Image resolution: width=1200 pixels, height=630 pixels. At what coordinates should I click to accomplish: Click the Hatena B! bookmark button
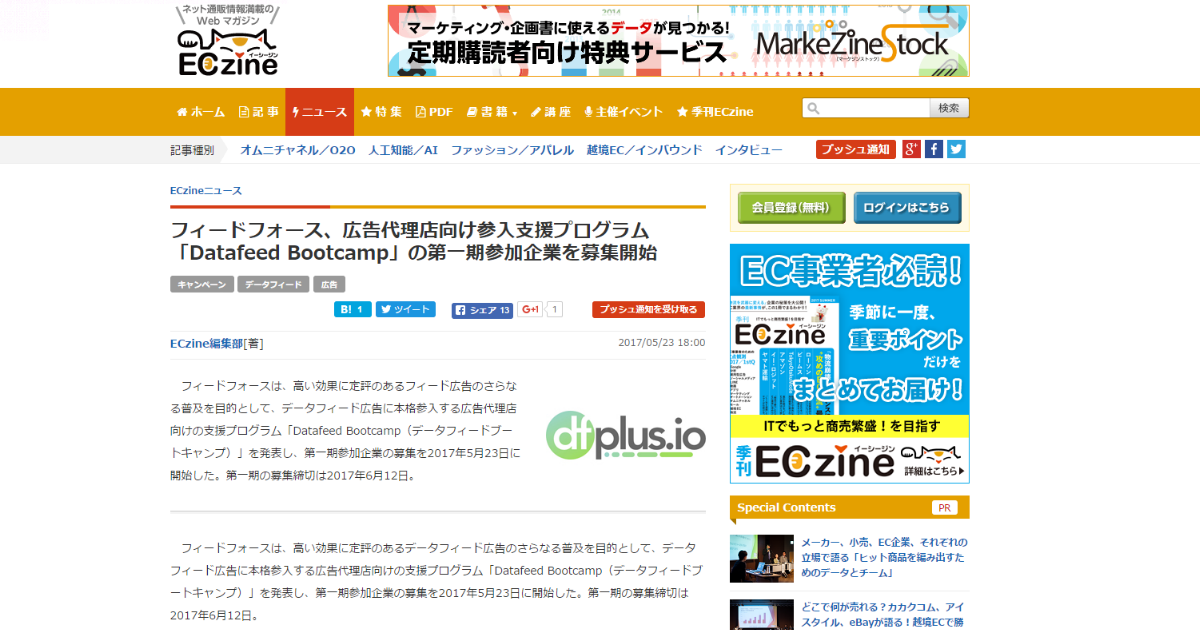[353, 310]
